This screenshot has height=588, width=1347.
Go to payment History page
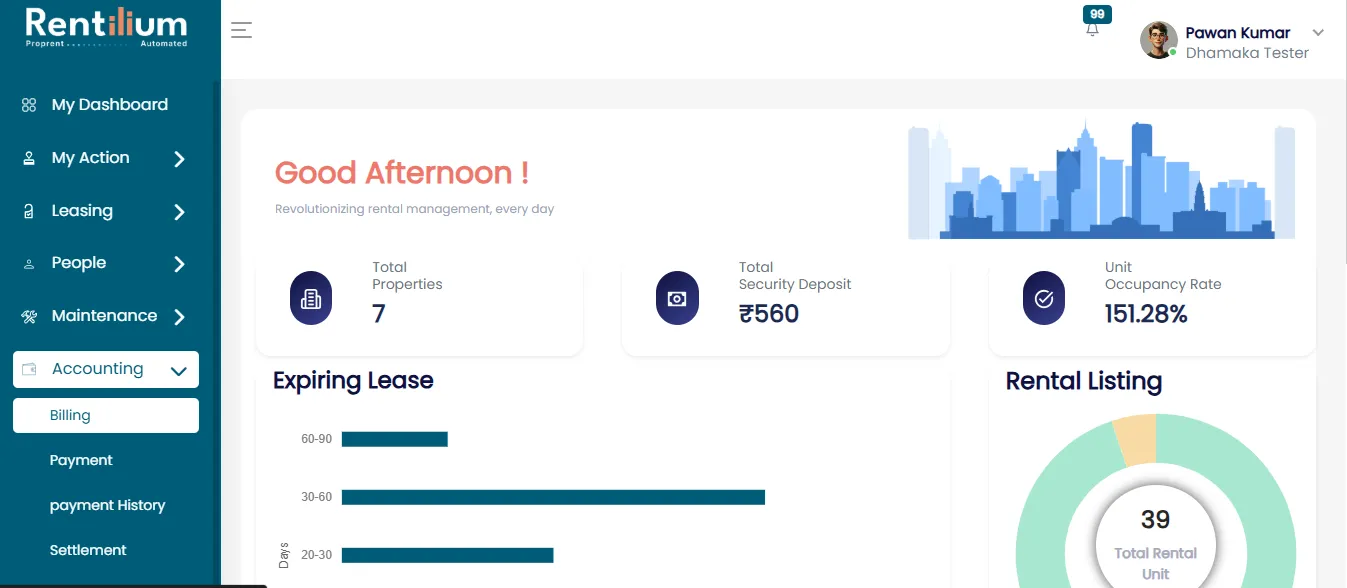[107, 505]
